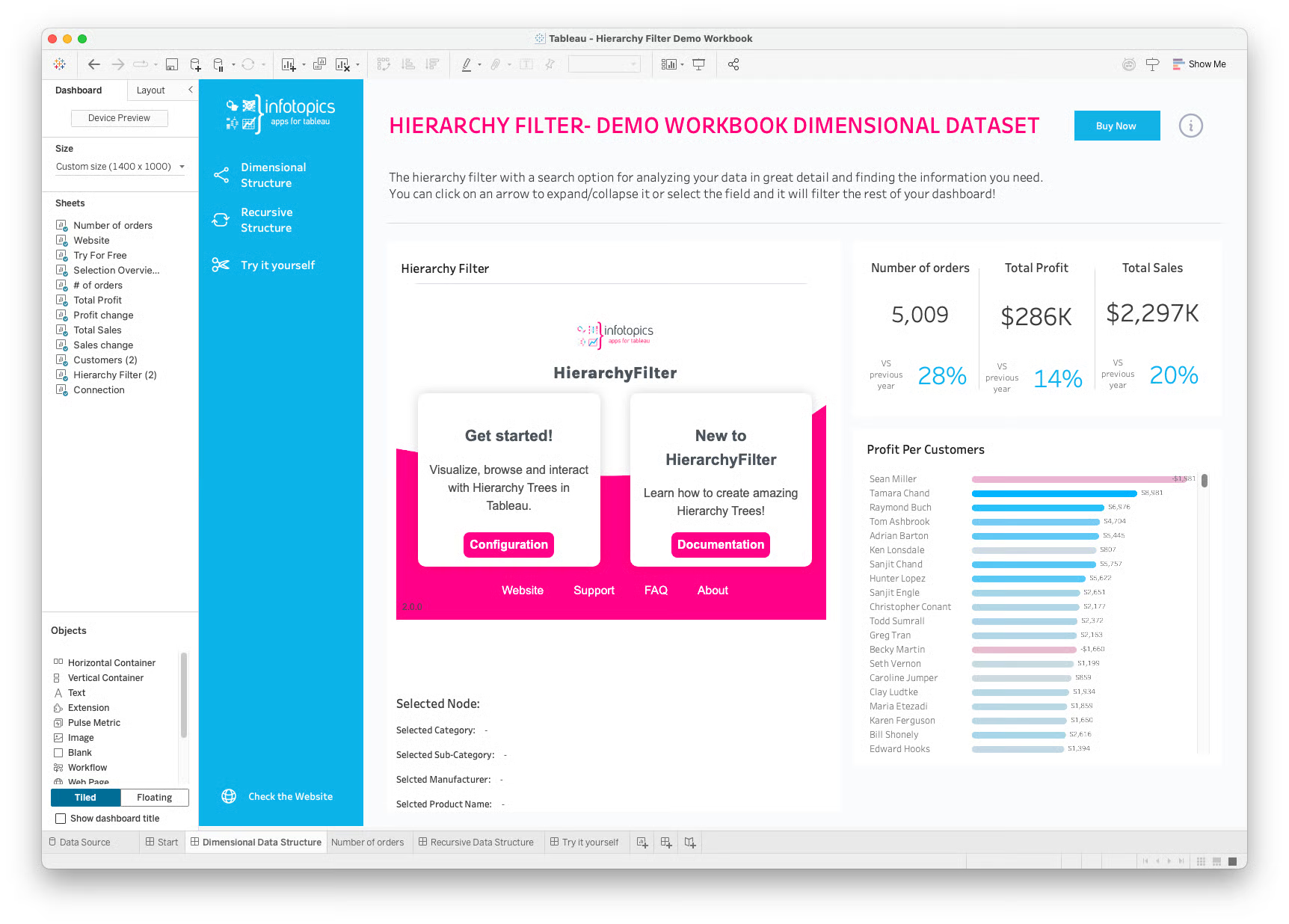Click the Profit Per Customers scrollbar

tap(1204, 481)
